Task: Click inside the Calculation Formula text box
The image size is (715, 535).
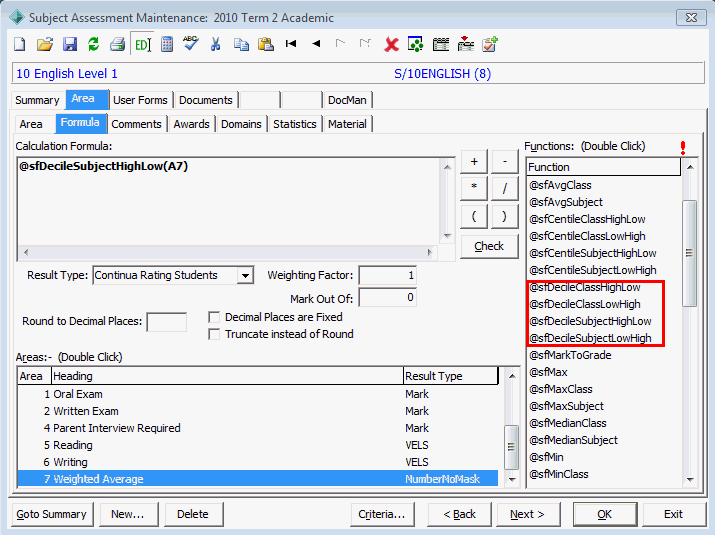Action: [x=229, y=202]
